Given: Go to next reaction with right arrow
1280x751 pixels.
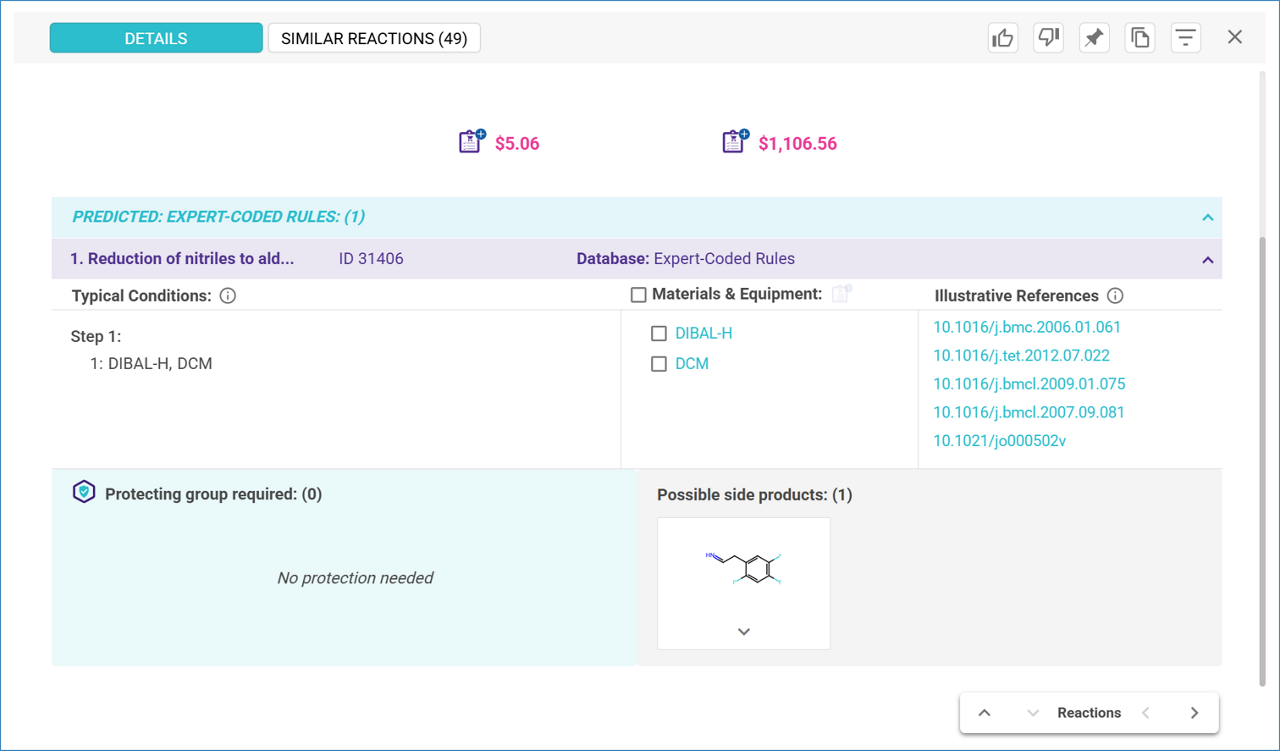Looking at the screenshot, I should point(1194,713).
